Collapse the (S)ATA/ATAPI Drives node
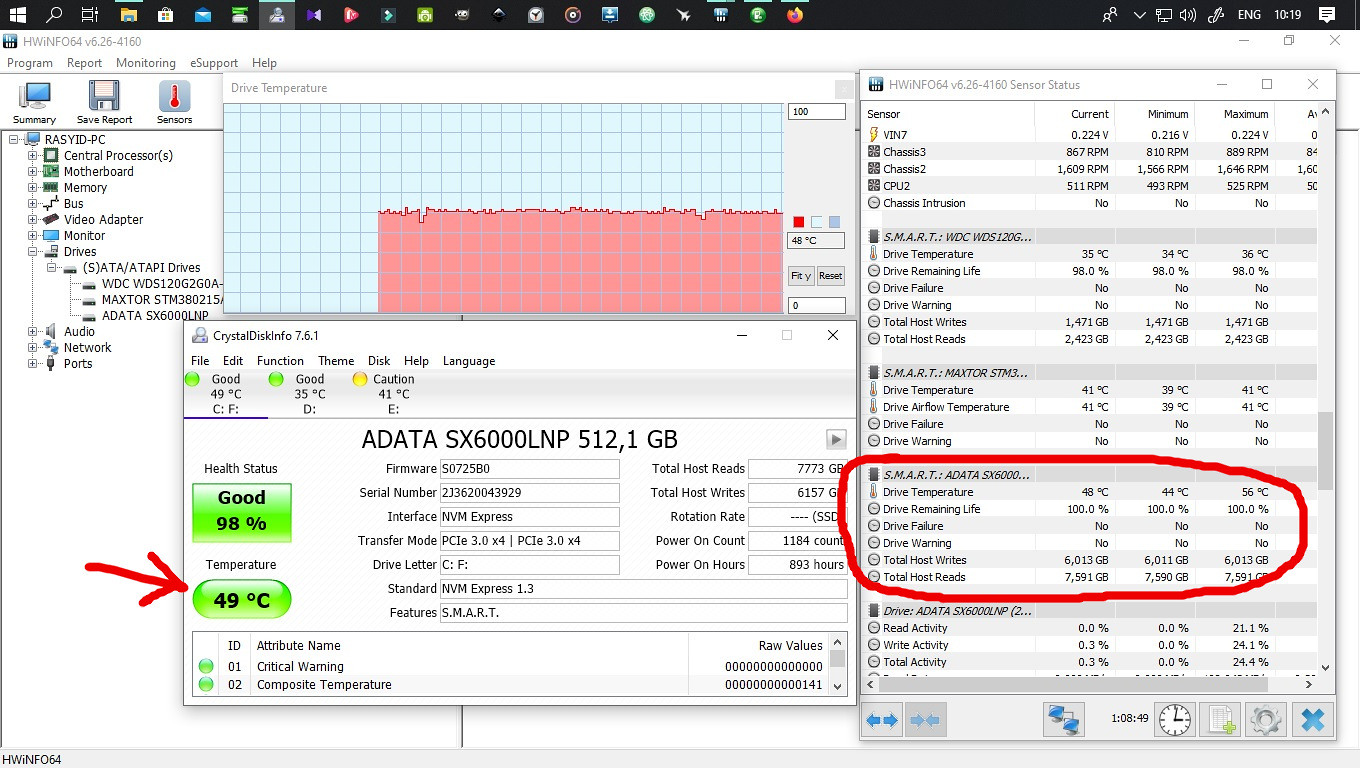The height and width of the screenshot is (768, 1360). pos(52,268)
